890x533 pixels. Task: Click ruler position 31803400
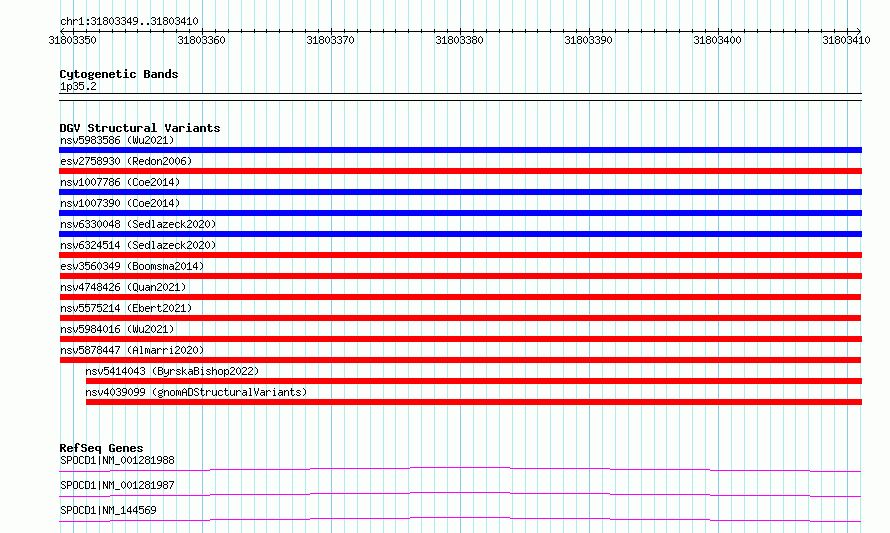pos(717,40)
